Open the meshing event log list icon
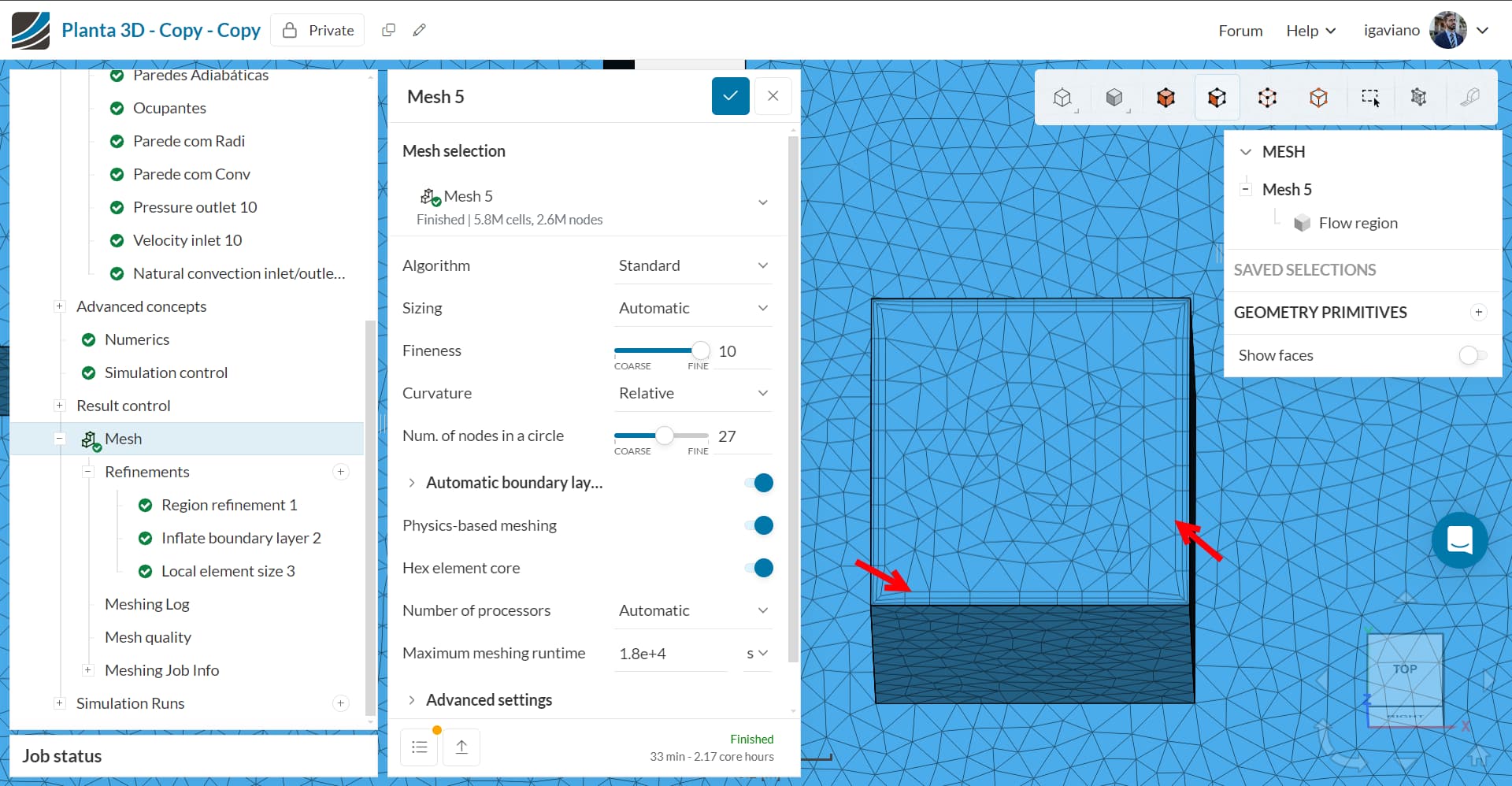Screen dimensions: 1512x786 click(419, 747)
